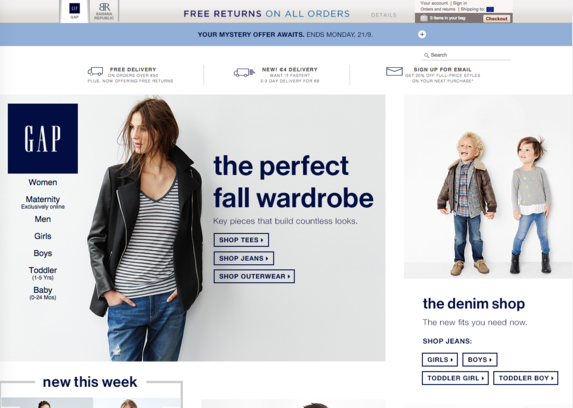
Task: Click the free delivery van icon
Action: [95, 71]
